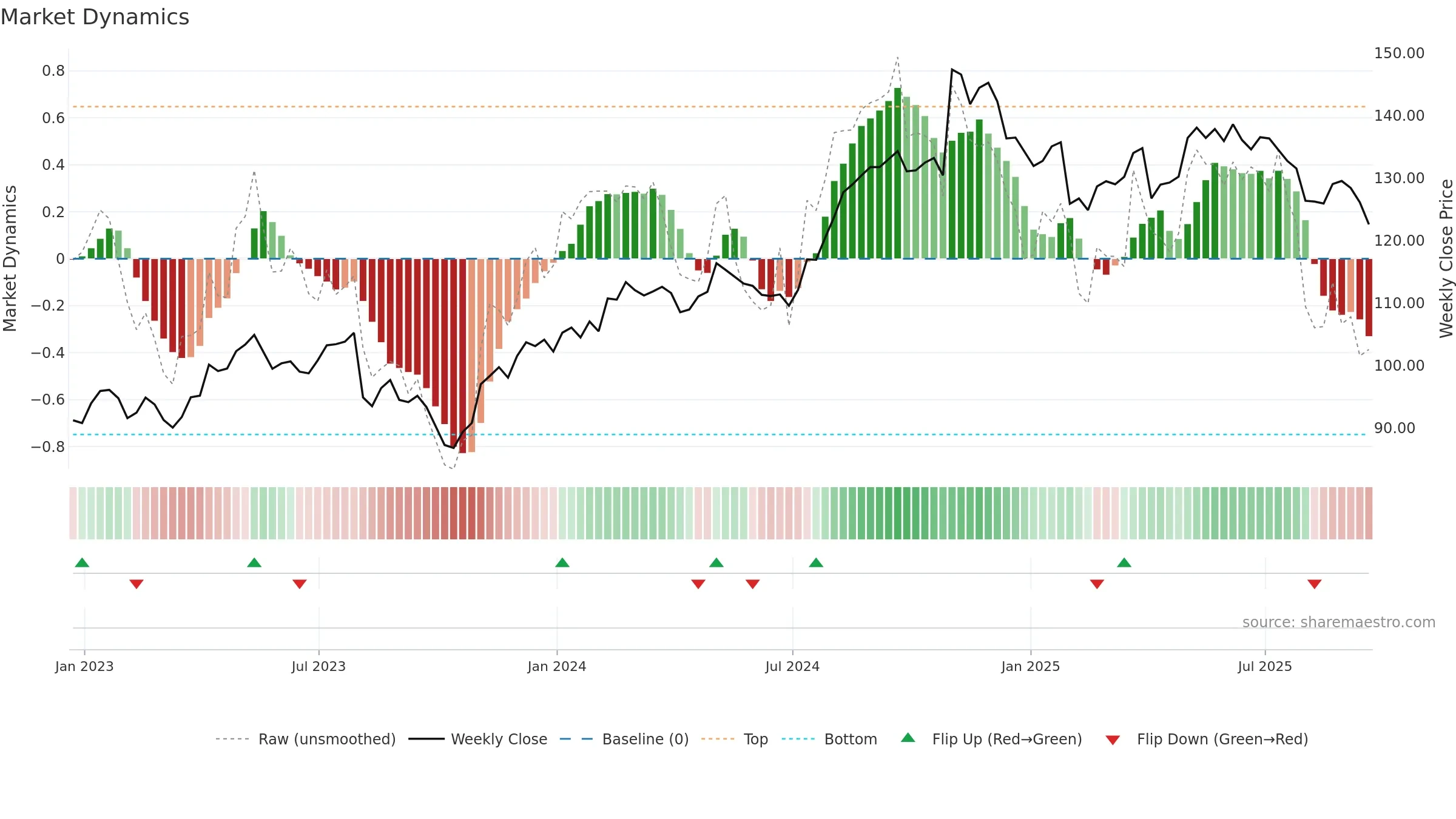Image resolution: width=1456 pixels, height=819 pixels.
Task: Click the Market Dynamics chart title at top
Action: 95,17
